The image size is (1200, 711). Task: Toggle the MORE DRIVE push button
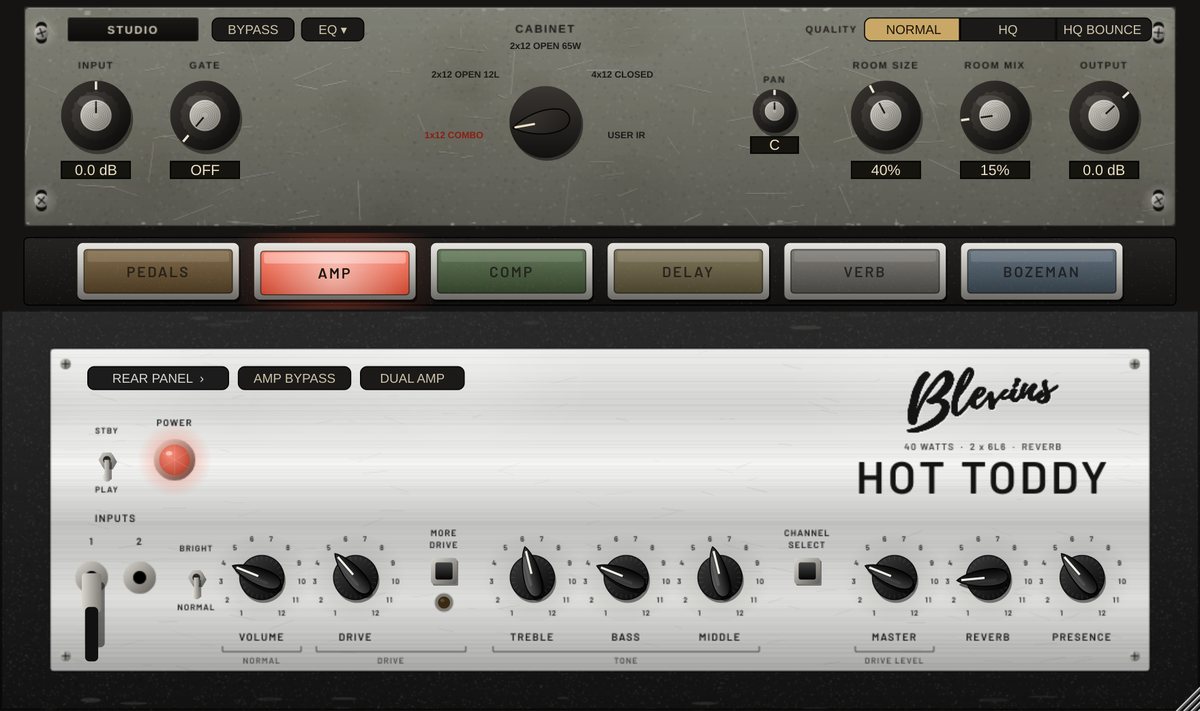(x=444, y=572)
